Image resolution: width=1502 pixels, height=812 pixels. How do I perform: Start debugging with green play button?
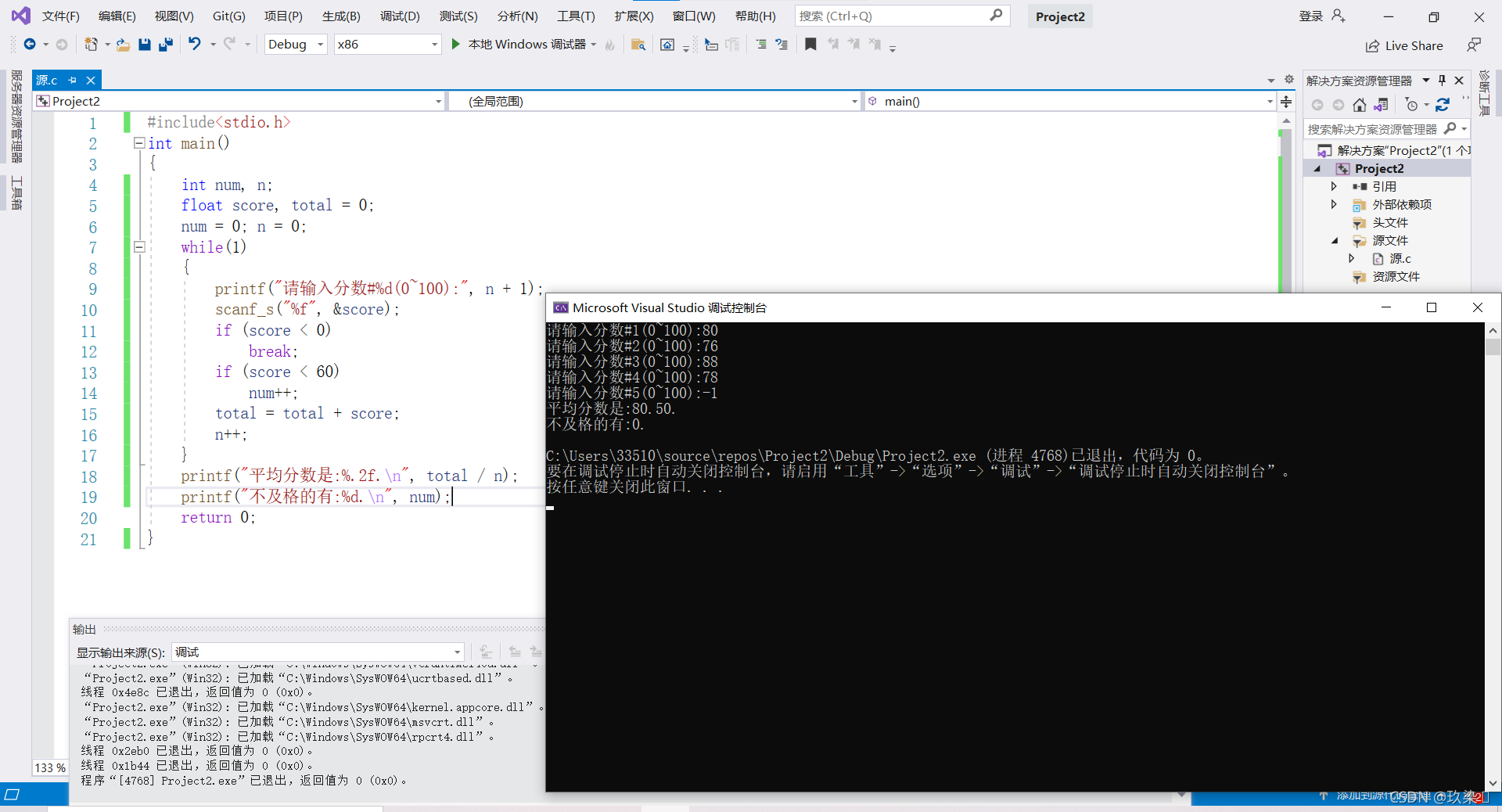tap(456, 45)
